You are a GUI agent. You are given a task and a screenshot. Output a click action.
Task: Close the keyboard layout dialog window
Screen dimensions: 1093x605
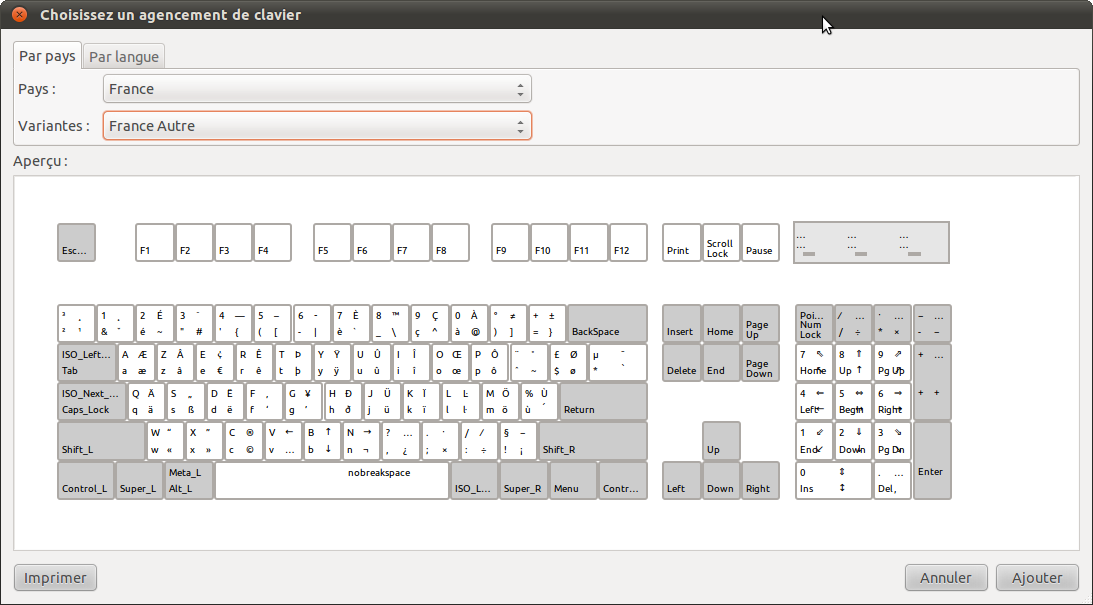pos(19,15)
